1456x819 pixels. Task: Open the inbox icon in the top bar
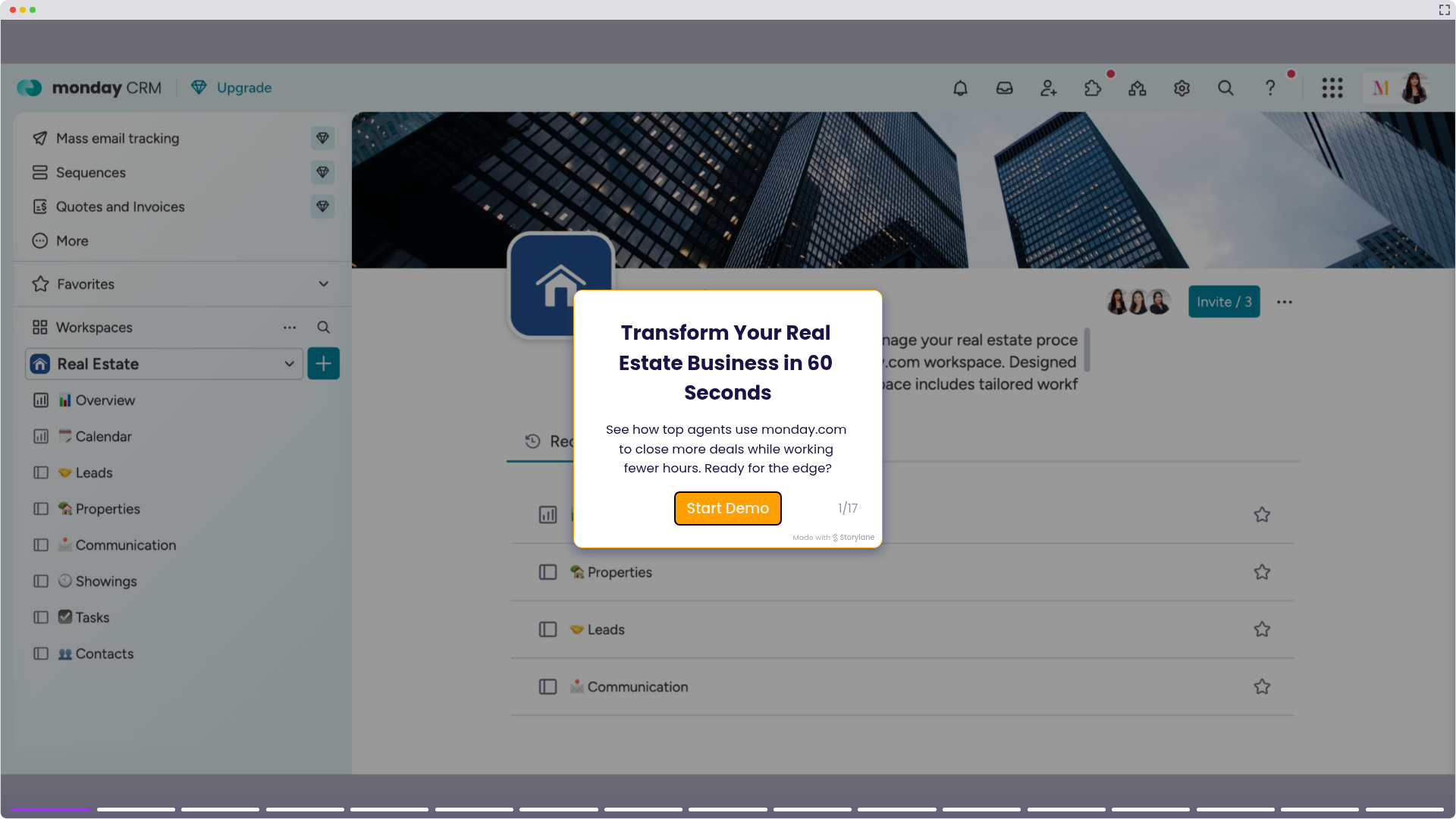pyautogui.click(x=1003, y=88)
